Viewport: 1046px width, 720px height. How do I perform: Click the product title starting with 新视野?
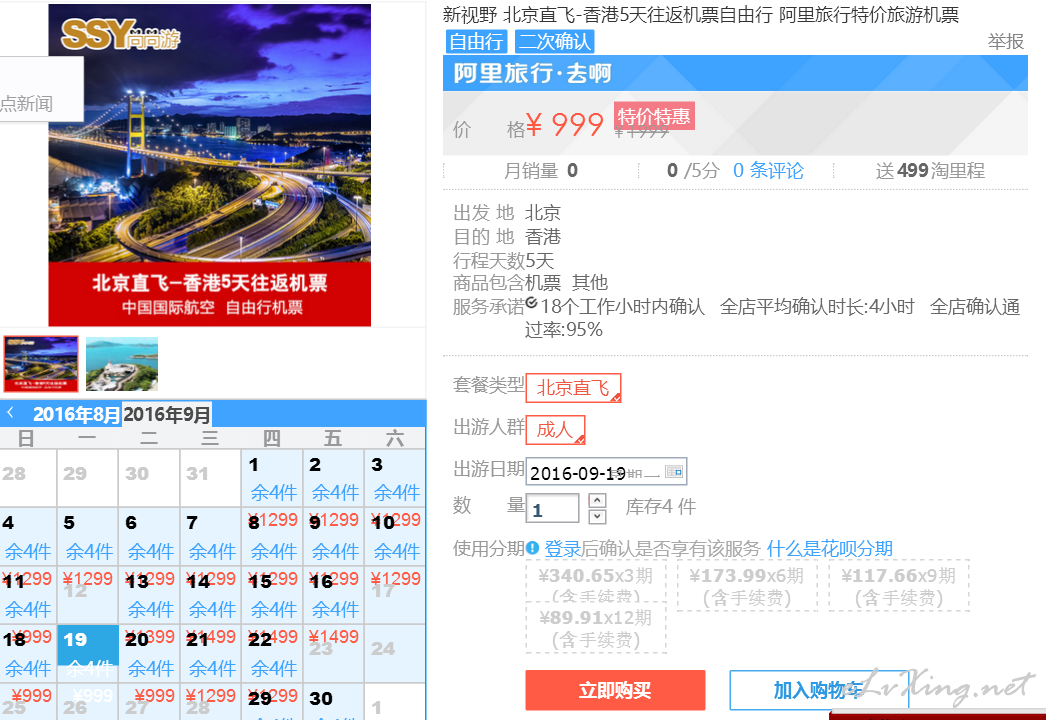700,14
